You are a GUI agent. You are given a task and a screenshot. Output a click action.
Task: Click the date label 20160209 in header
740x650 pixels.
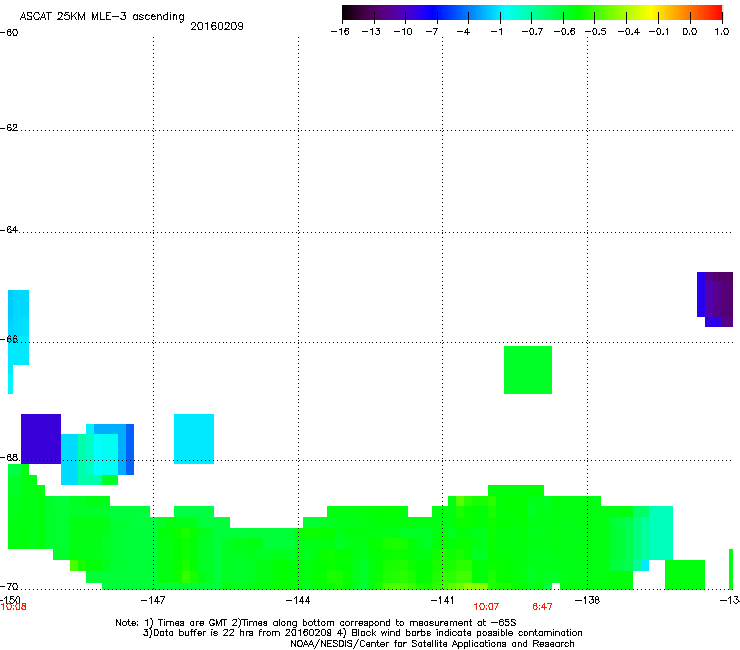click(x=217, y=26)
